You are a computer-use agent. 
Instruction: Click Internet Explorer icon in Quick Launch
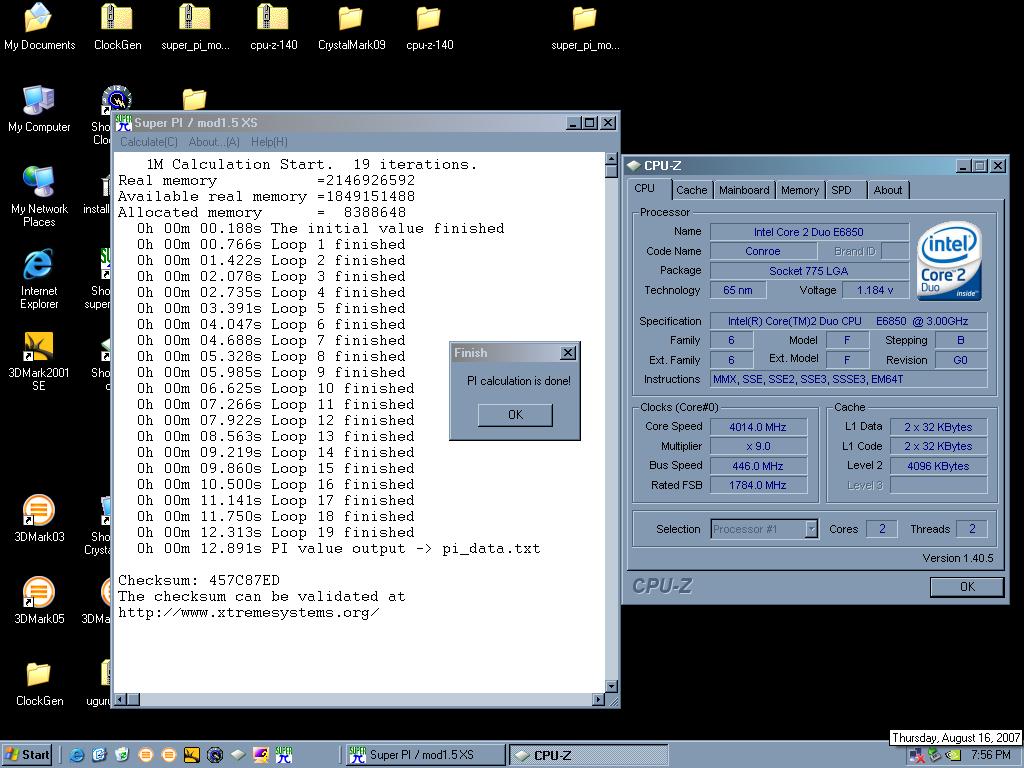[x=76, y=755]
